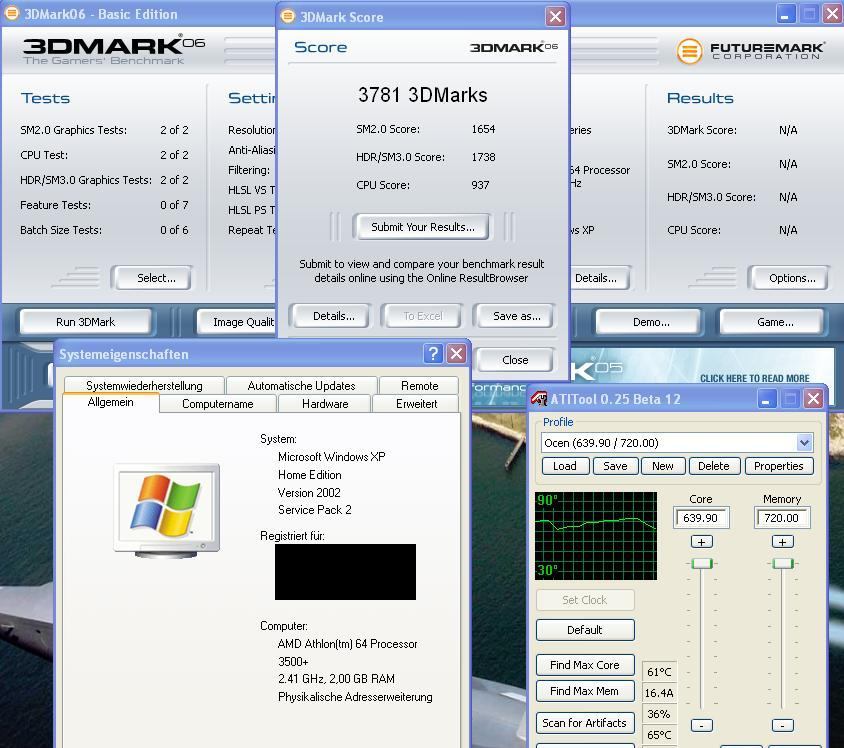
Task: Switch to the Allgemein tab
Action: click(x=110, y=402)
